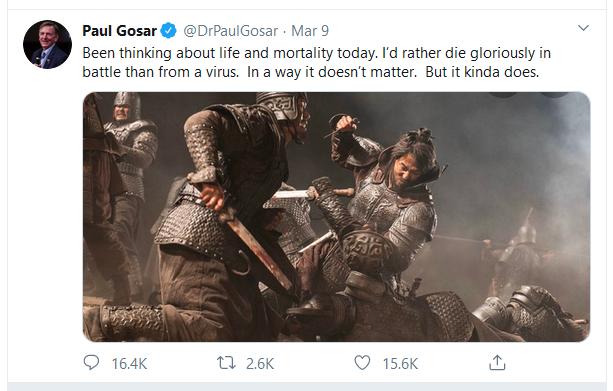Open the Paul Gosar display name link
Screen dimensions: 613x391
coord(119,30)
